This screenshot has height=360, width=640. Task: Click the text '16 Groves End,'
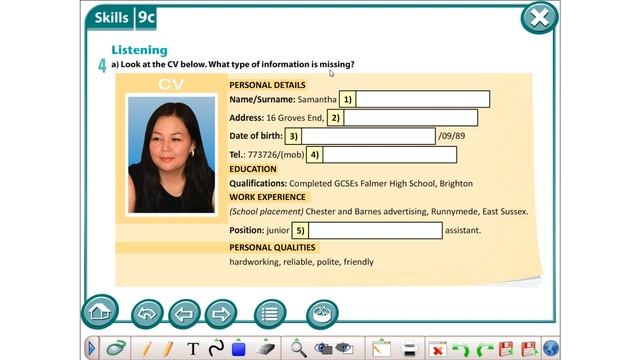pos(295,118)
